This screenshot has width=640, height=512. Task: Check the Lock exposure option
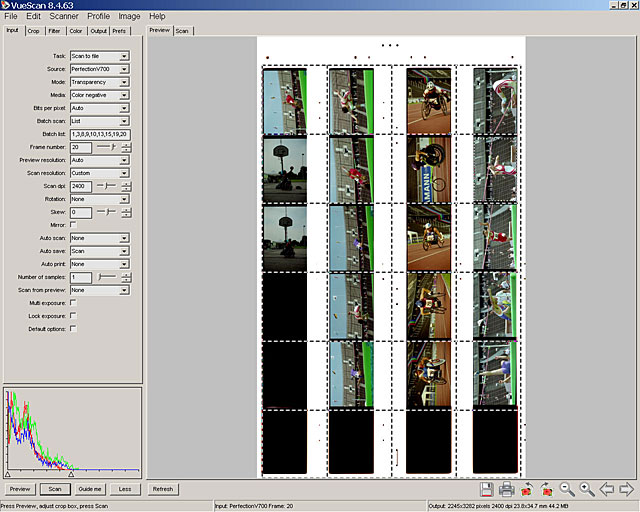click(x=73, y=316)
